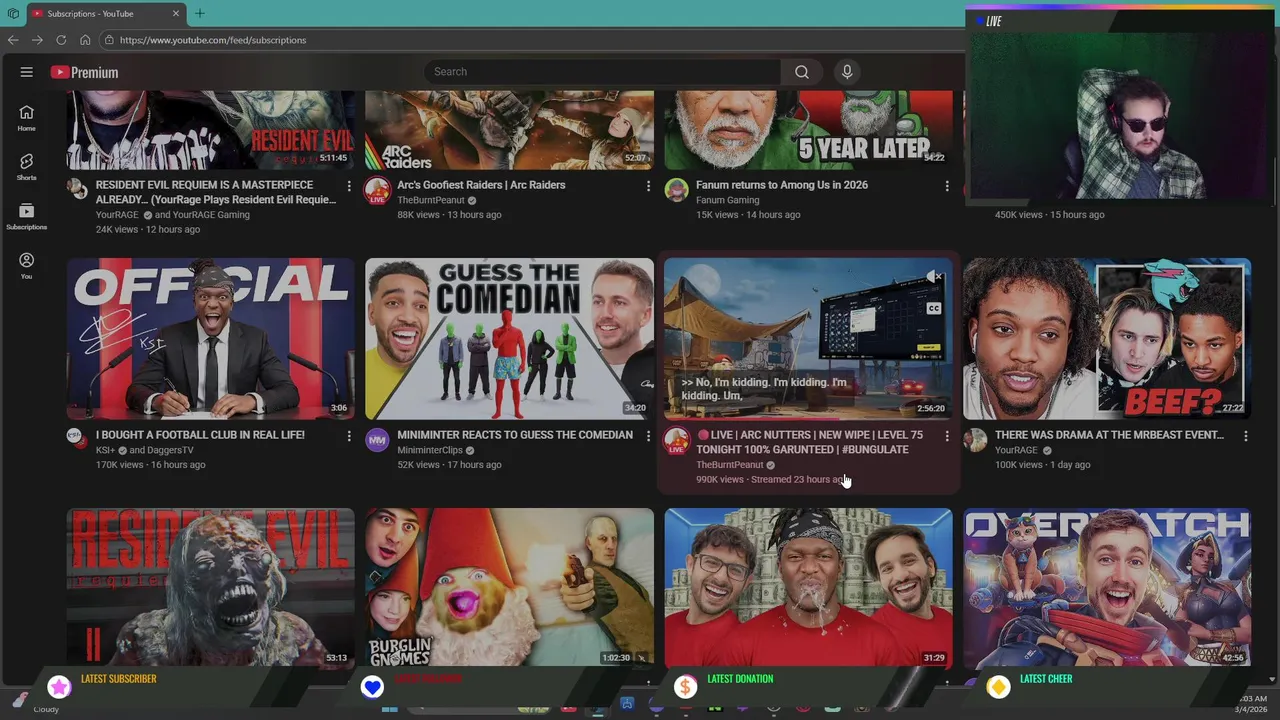The image size is (1280, 720).
Task: Seek in the ARC NUTTERS preview progress bar
Action: [x=808, y=419]
